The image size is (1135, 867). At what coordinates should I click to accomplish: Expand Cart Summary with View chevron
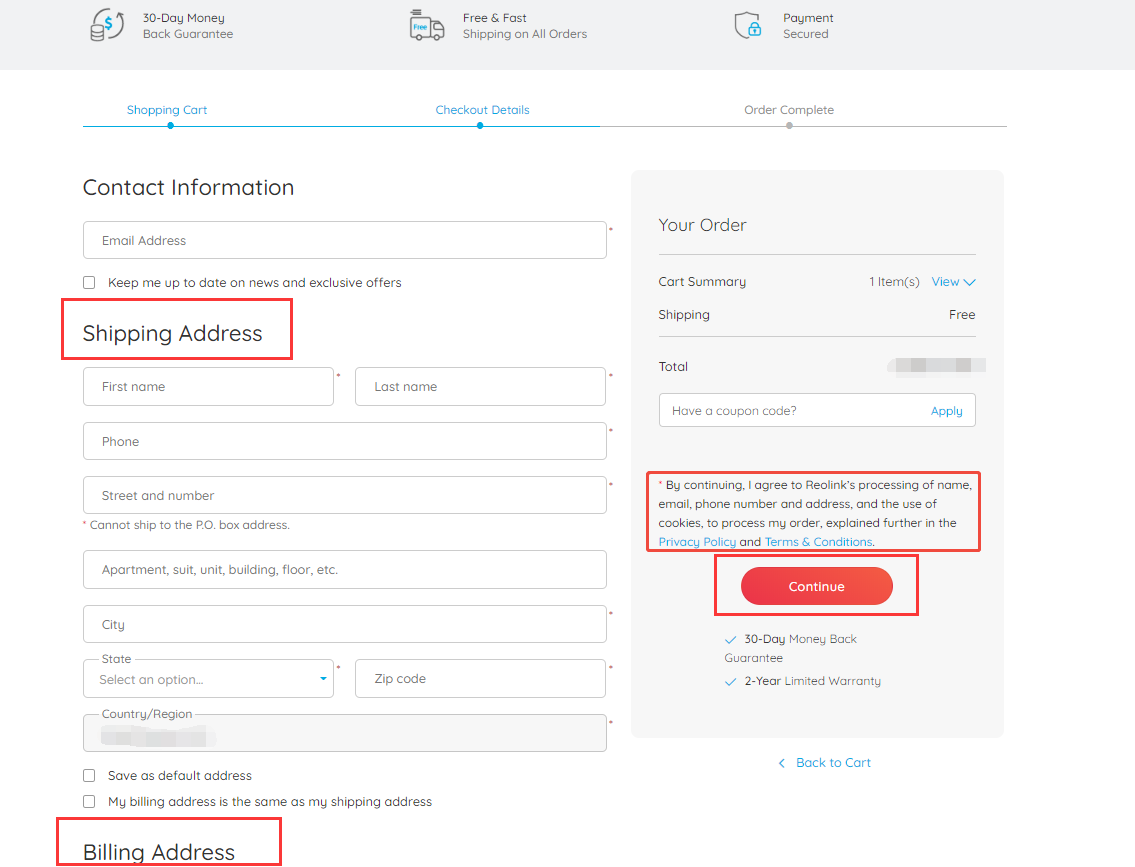tap(953, 282)
